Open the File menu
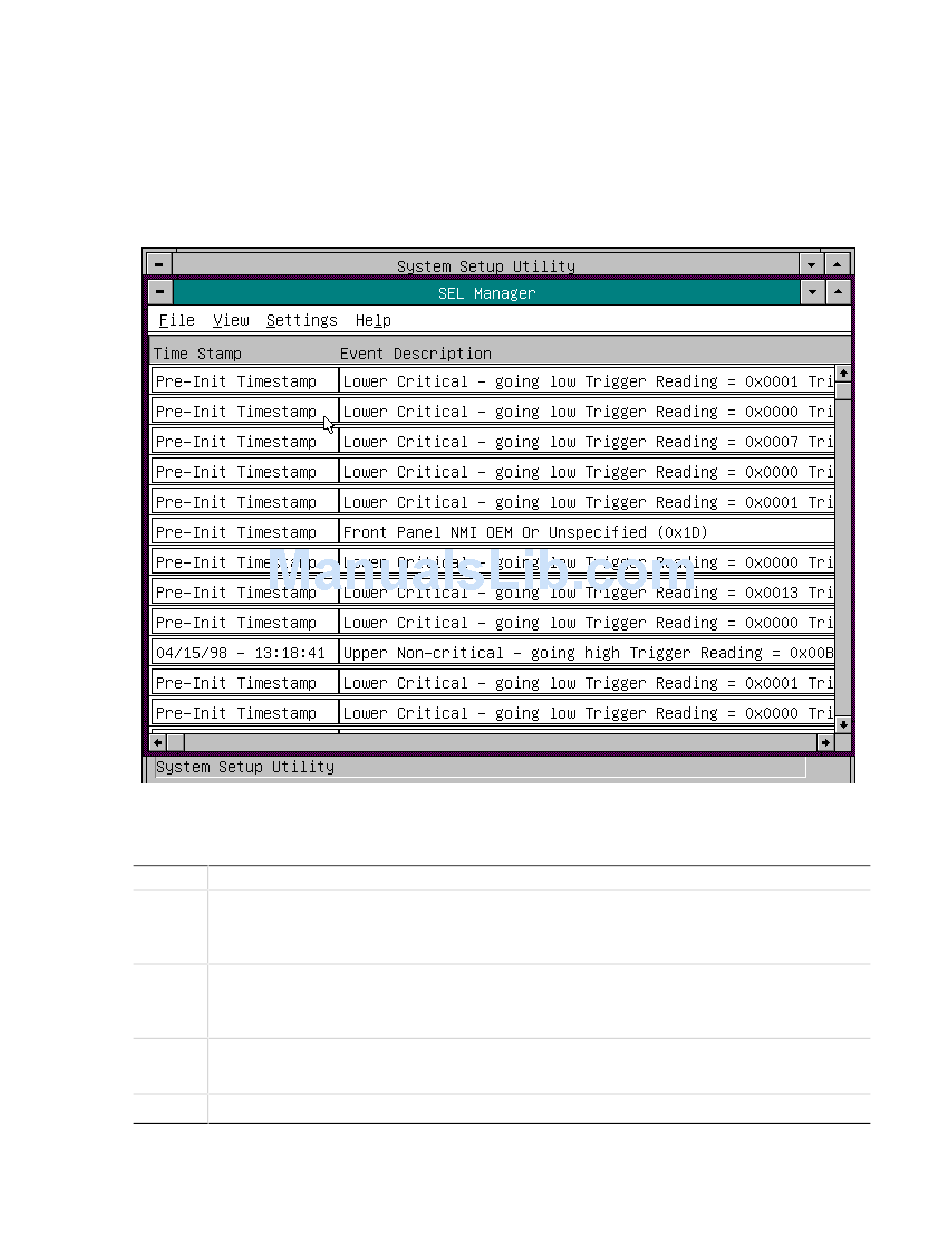950x1248 pixels. [177, 320]
